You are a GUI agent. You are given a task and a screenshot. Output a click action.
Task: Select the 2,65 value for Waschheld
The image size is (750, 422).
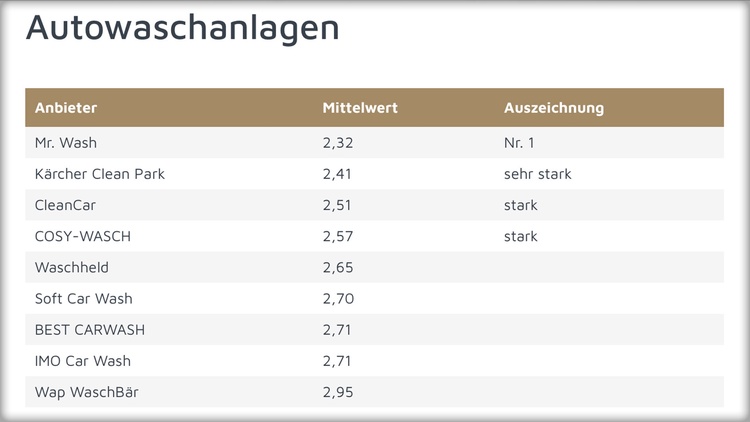338,268
